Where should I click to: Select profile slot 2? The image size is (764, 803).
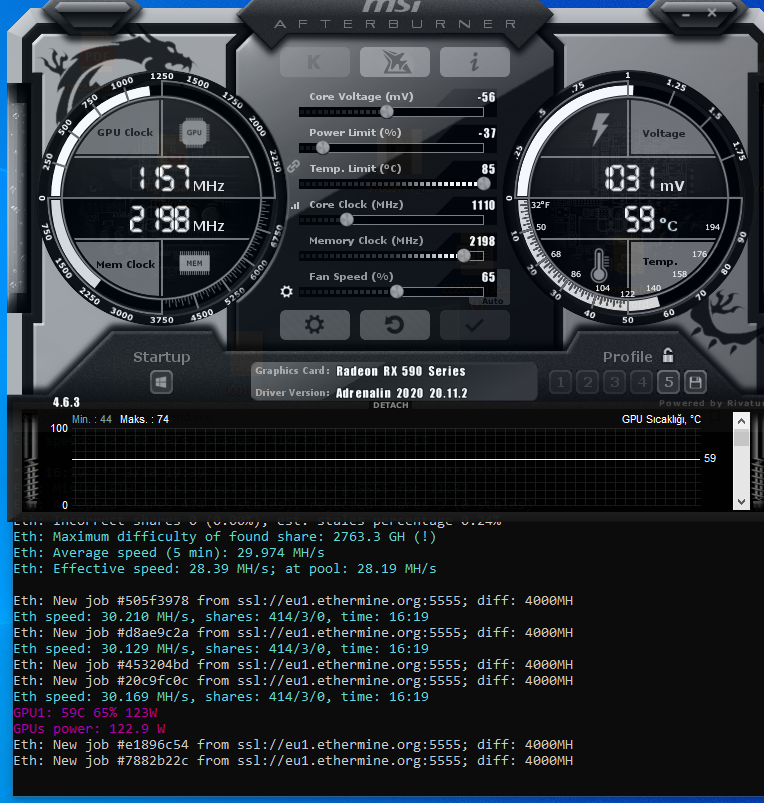[x=588, y=382]
